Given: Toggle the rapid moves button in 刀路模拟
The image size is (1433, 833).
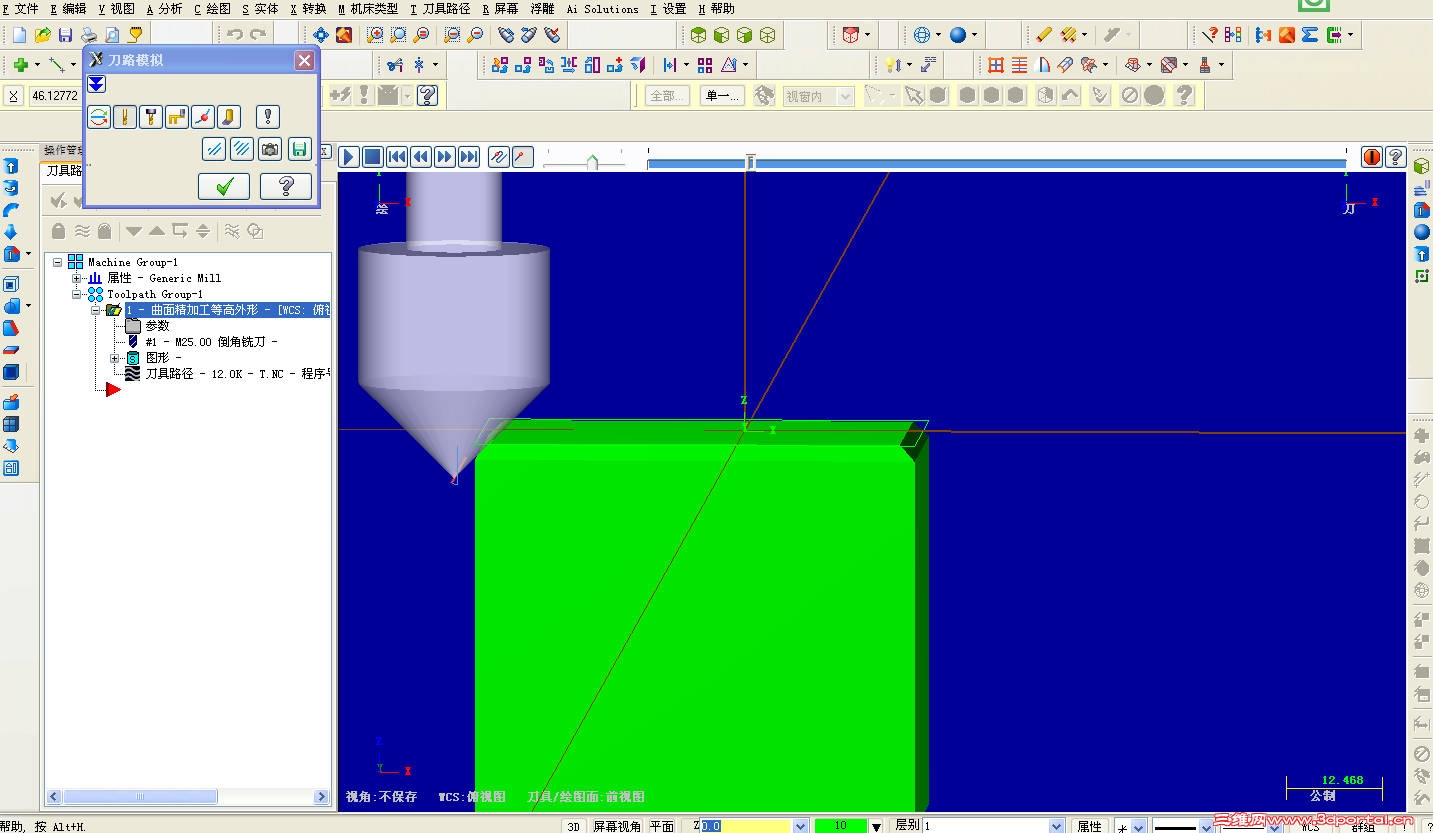Looking at the screenshot, I should (176, 117).
